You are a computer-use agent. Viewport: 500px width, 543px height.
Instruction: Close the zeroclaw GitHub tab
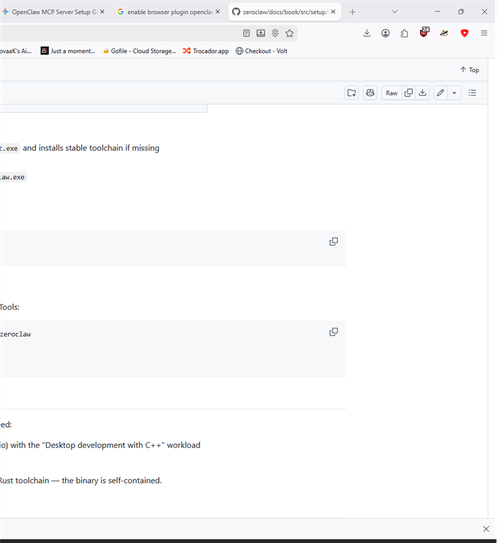[x=333, y=12]
